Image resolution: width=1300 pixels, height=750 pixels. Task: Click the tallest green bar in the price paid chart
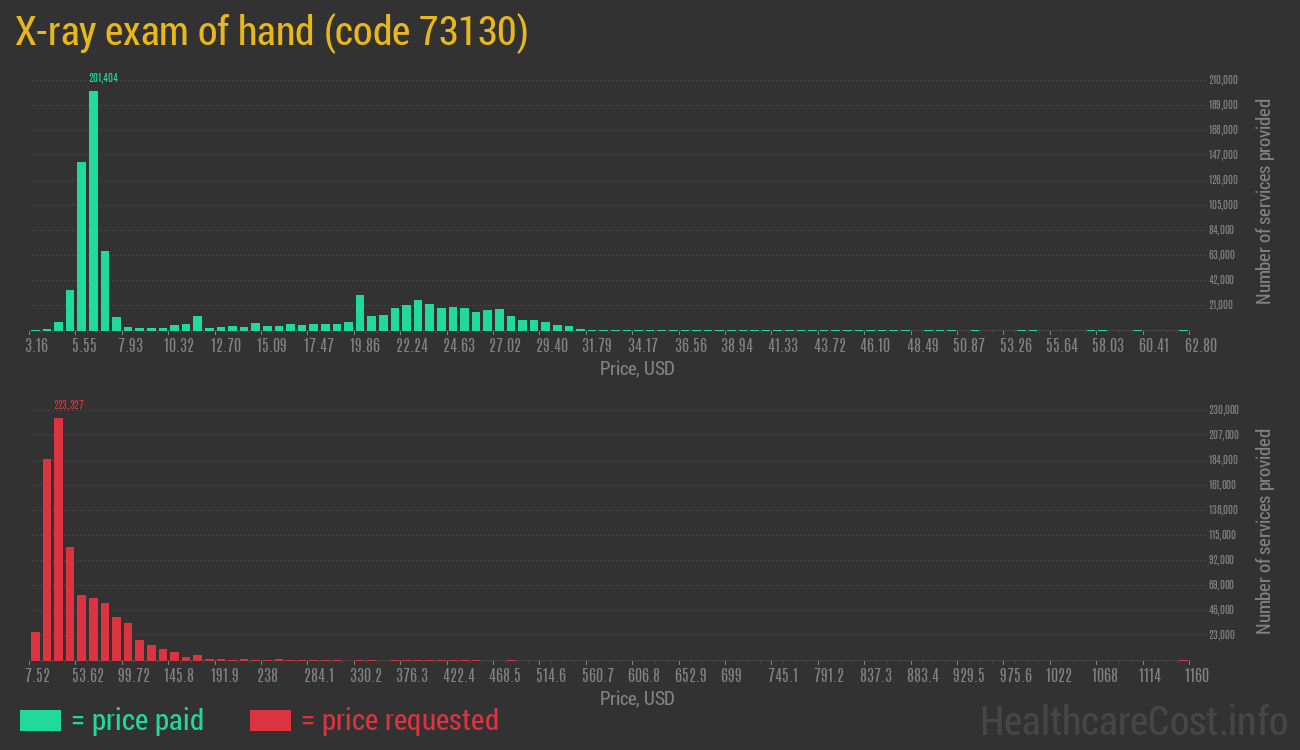pos(93,210)
